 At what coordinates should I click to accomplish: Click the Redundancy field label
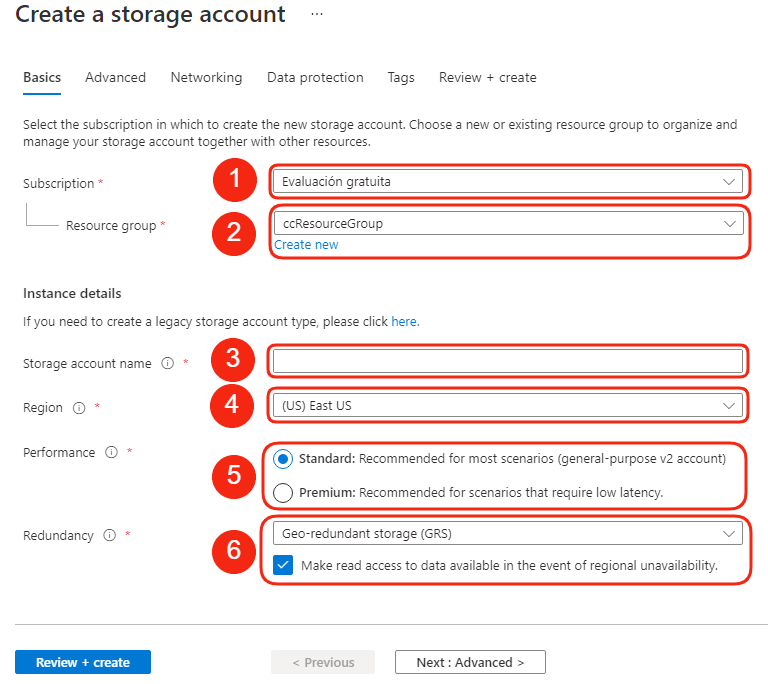click(58, 536)
